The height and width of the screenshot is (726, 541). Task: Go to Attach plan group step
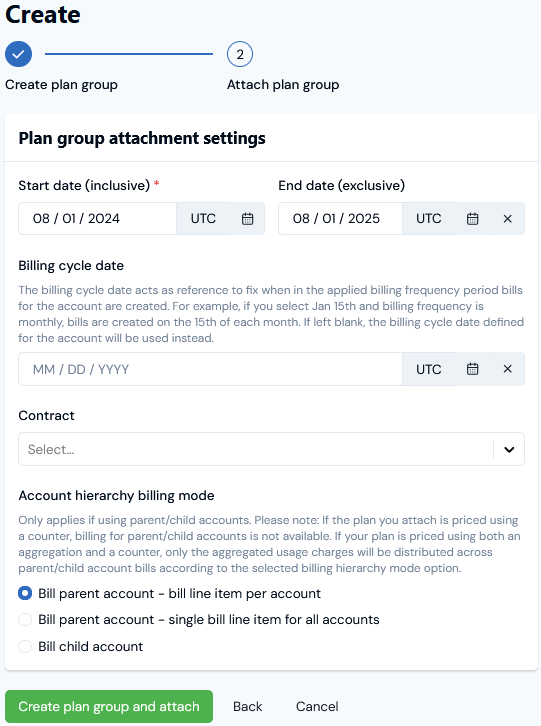[x=283, y=85]
